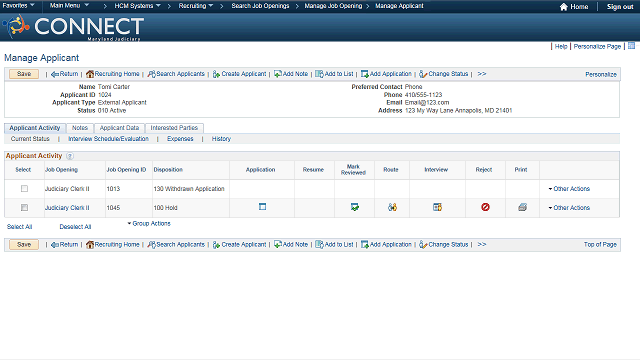Click Return in the bottom toolbar
The height and width of the screenshot is (360, 640).
click(64, 244)
